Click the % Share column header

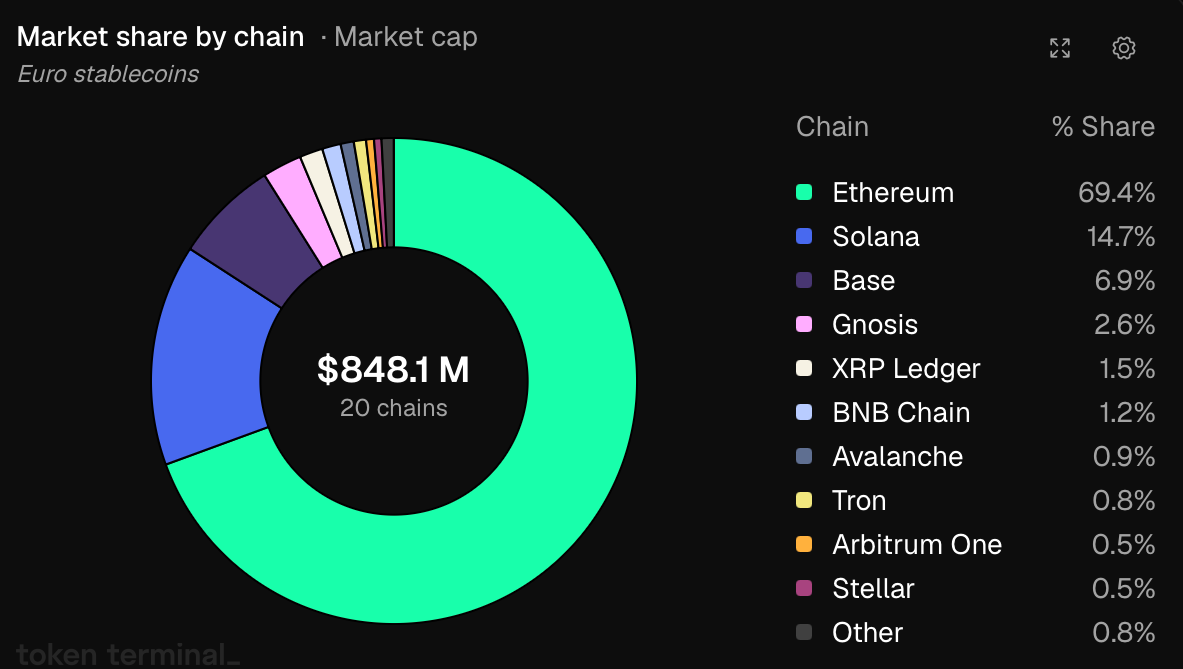[x=1103, y=127]
